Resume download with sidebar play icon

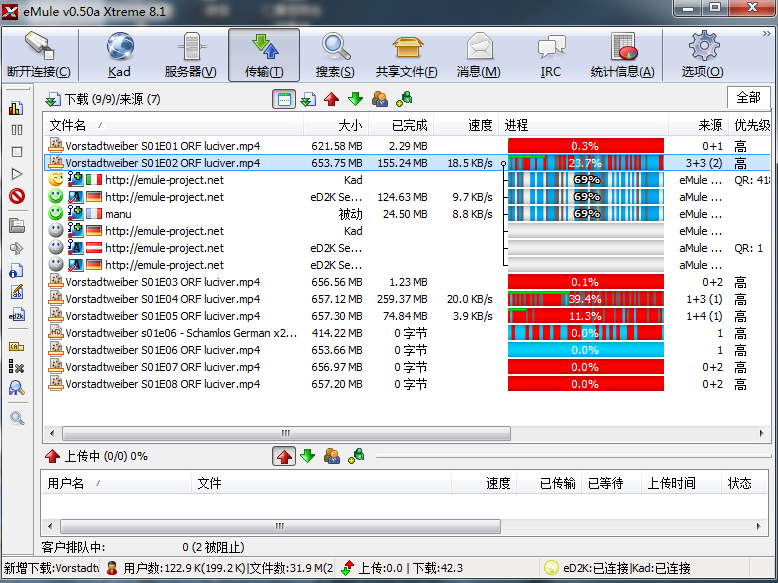click(x=16, y=174)
